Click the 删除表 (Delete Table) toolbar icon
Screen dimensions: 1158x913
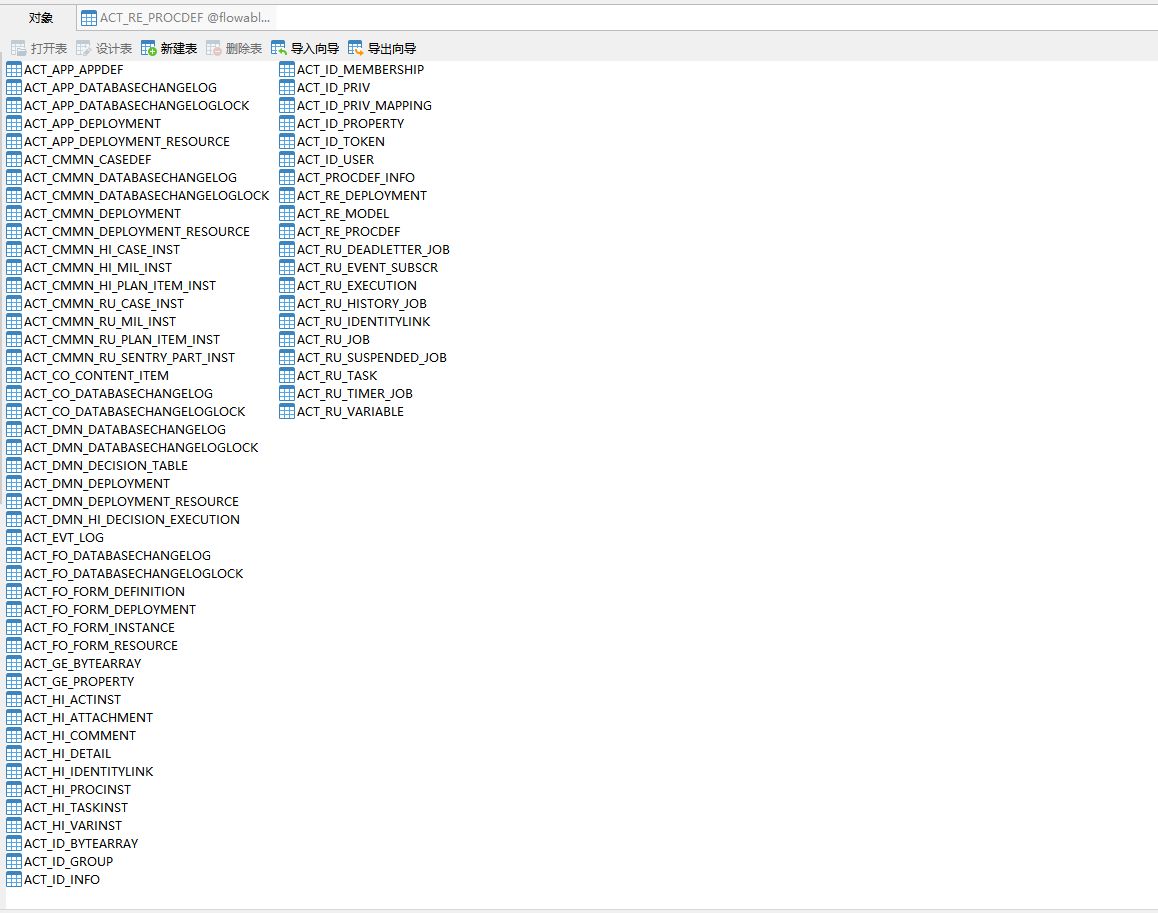tap(214, 48)
